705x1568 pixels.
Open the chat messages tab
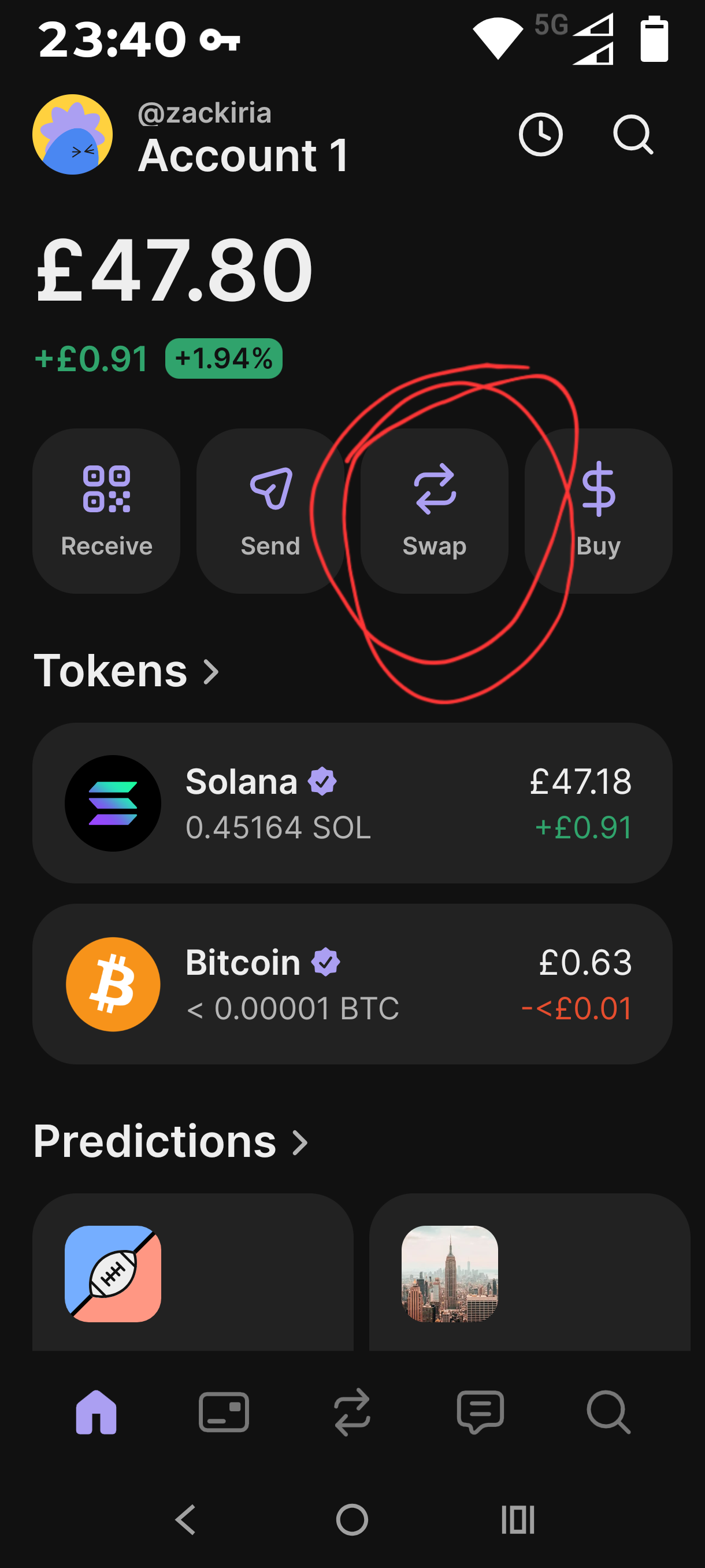481,1412
